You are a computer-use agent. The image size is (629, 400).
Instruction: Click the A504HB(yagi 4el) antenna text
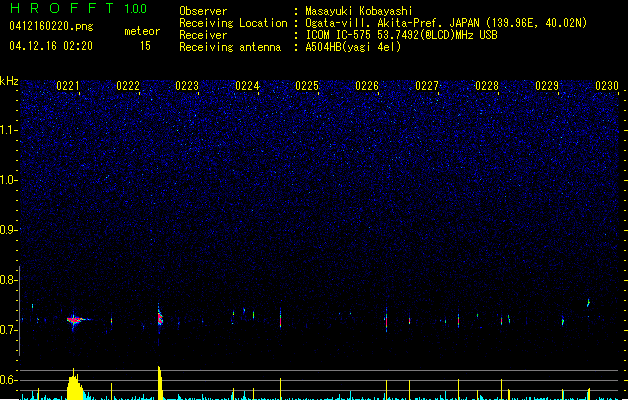[x=353, y=47]
